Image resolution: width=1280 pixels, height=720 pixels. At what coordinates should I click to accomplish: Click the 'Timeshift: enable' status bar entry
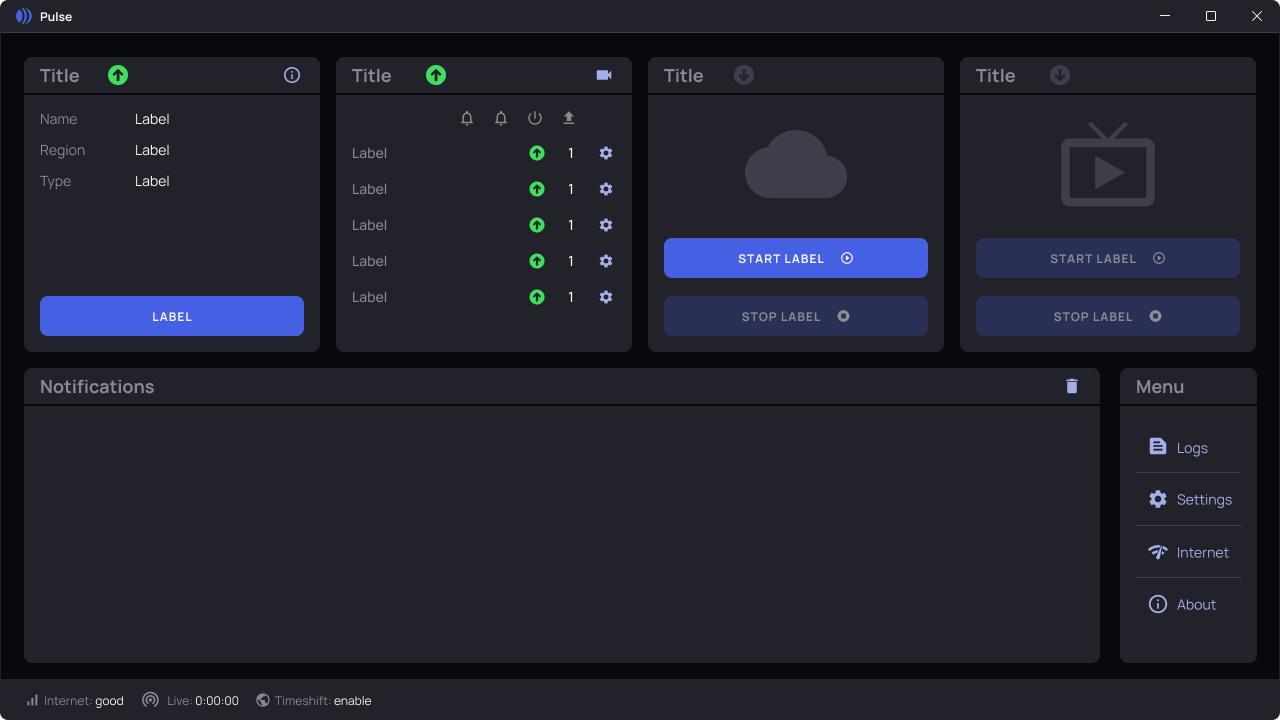pyautogui.click(x=313, y=701)
